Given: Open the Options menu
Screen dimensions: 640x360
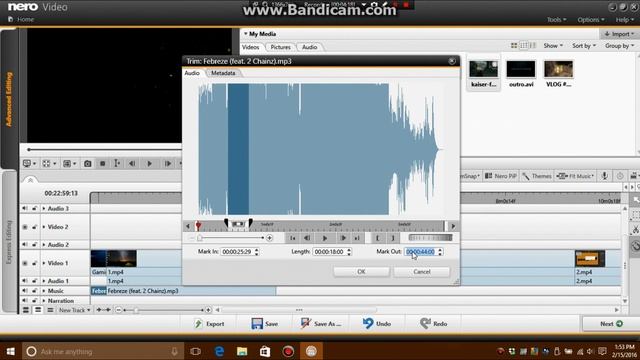Looking at the screenshot, I should pos(591,20).
